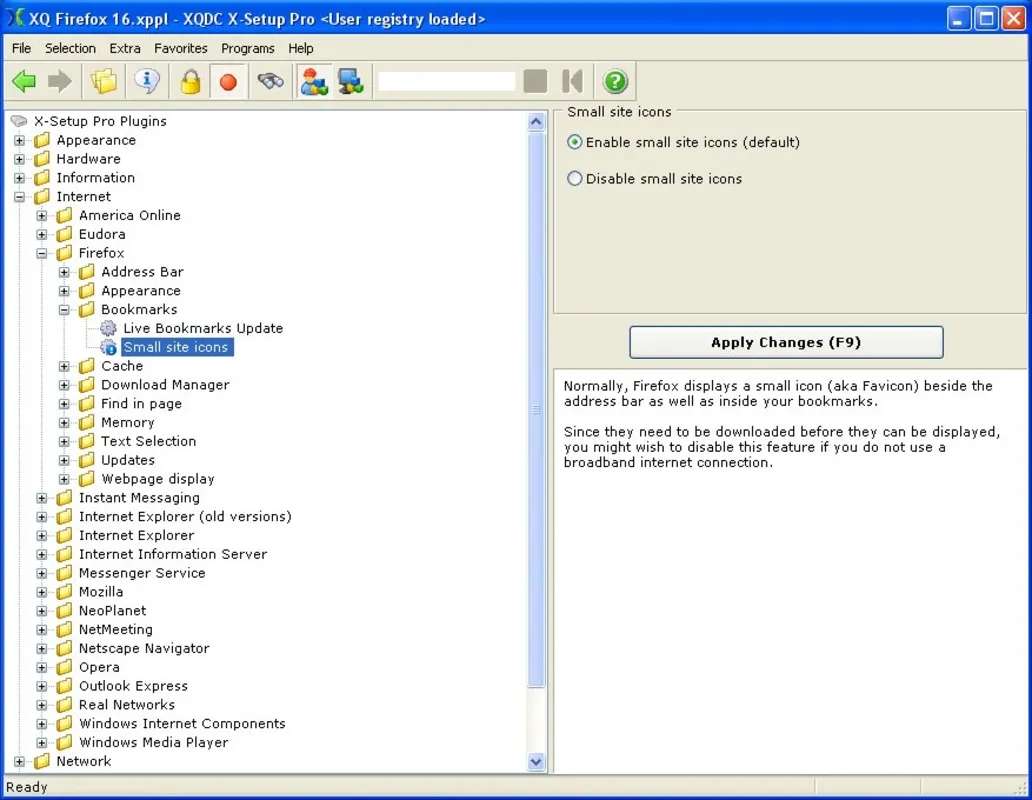Toggle the red record button in toolbar
Screen dimensions: 1032x800
(x=228, y=82)
